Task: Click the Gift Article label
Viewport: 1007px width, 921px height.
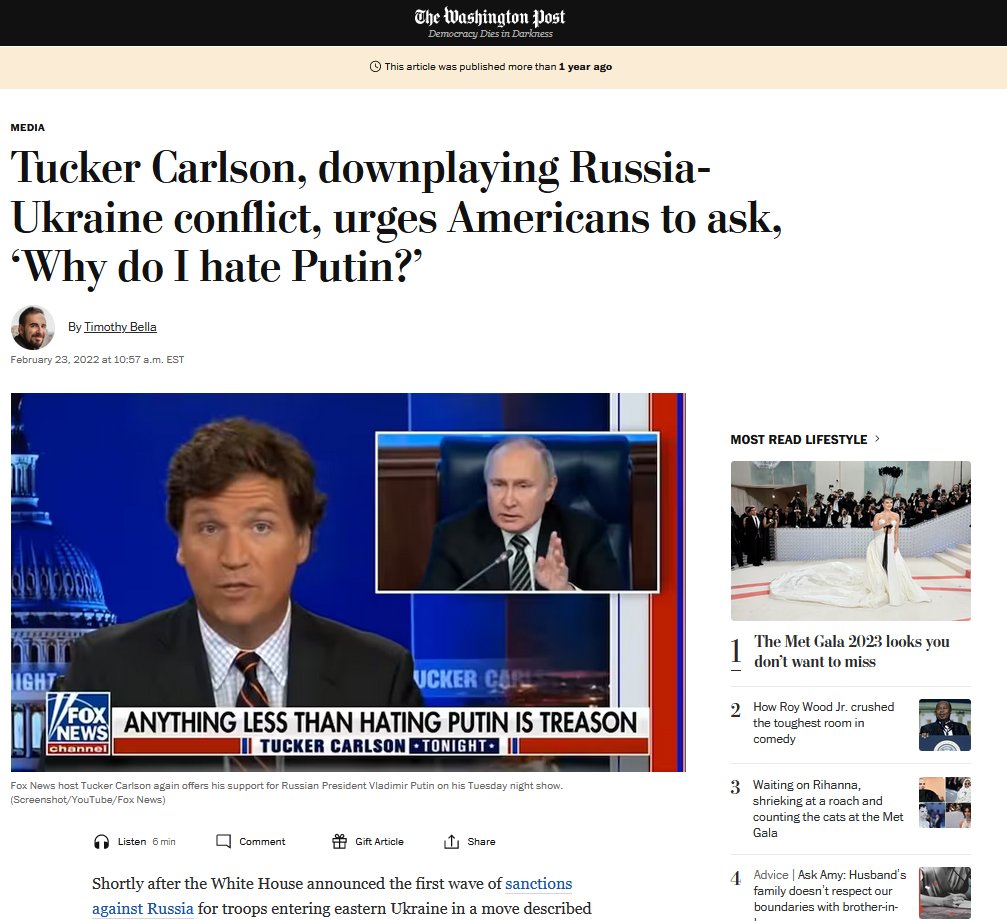Action: click(x=380, y=841)
